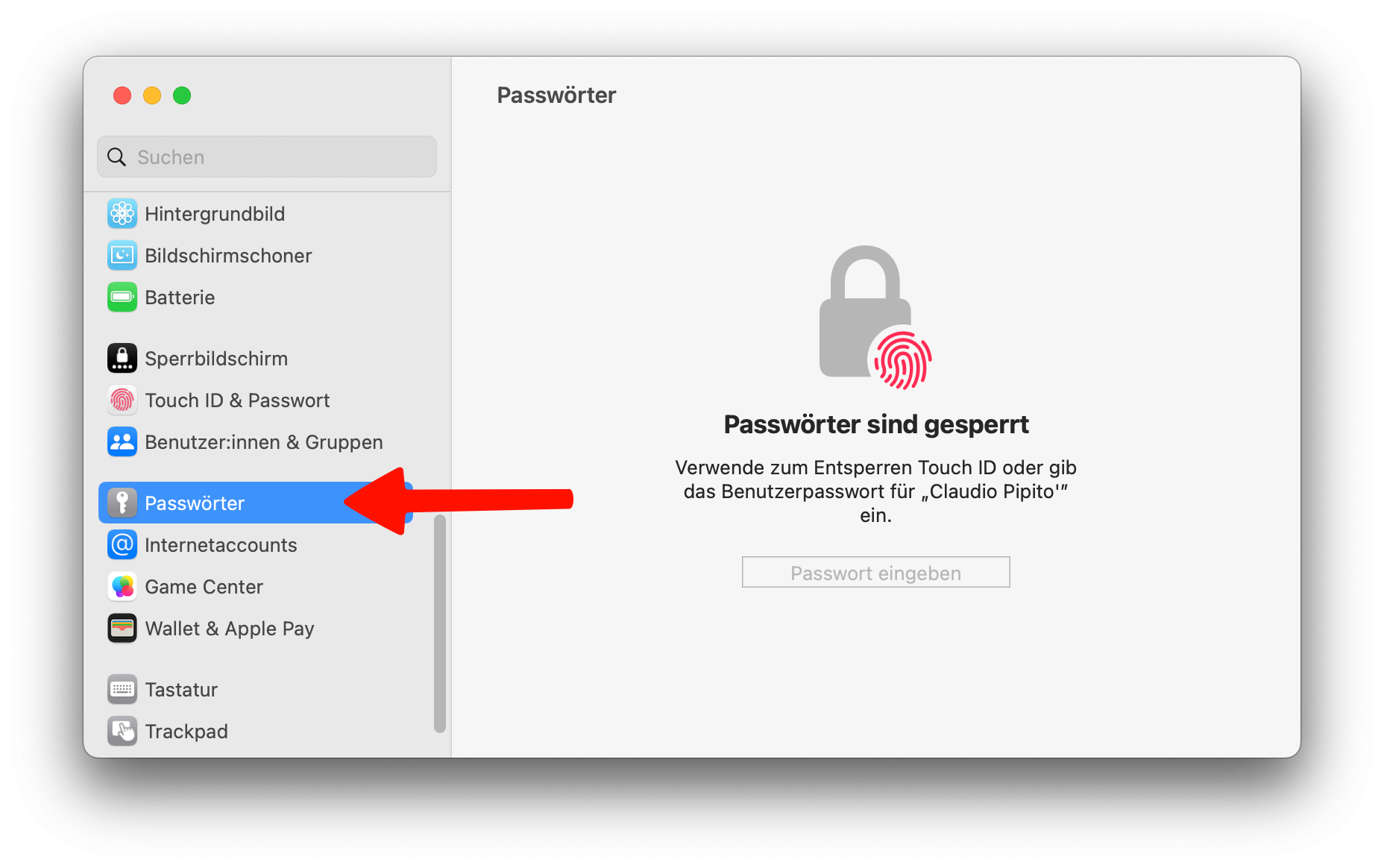The width and height of the screenshot is (1384, 868).
Task: Click the Tastatur keyboard icon
Action: 122,690
